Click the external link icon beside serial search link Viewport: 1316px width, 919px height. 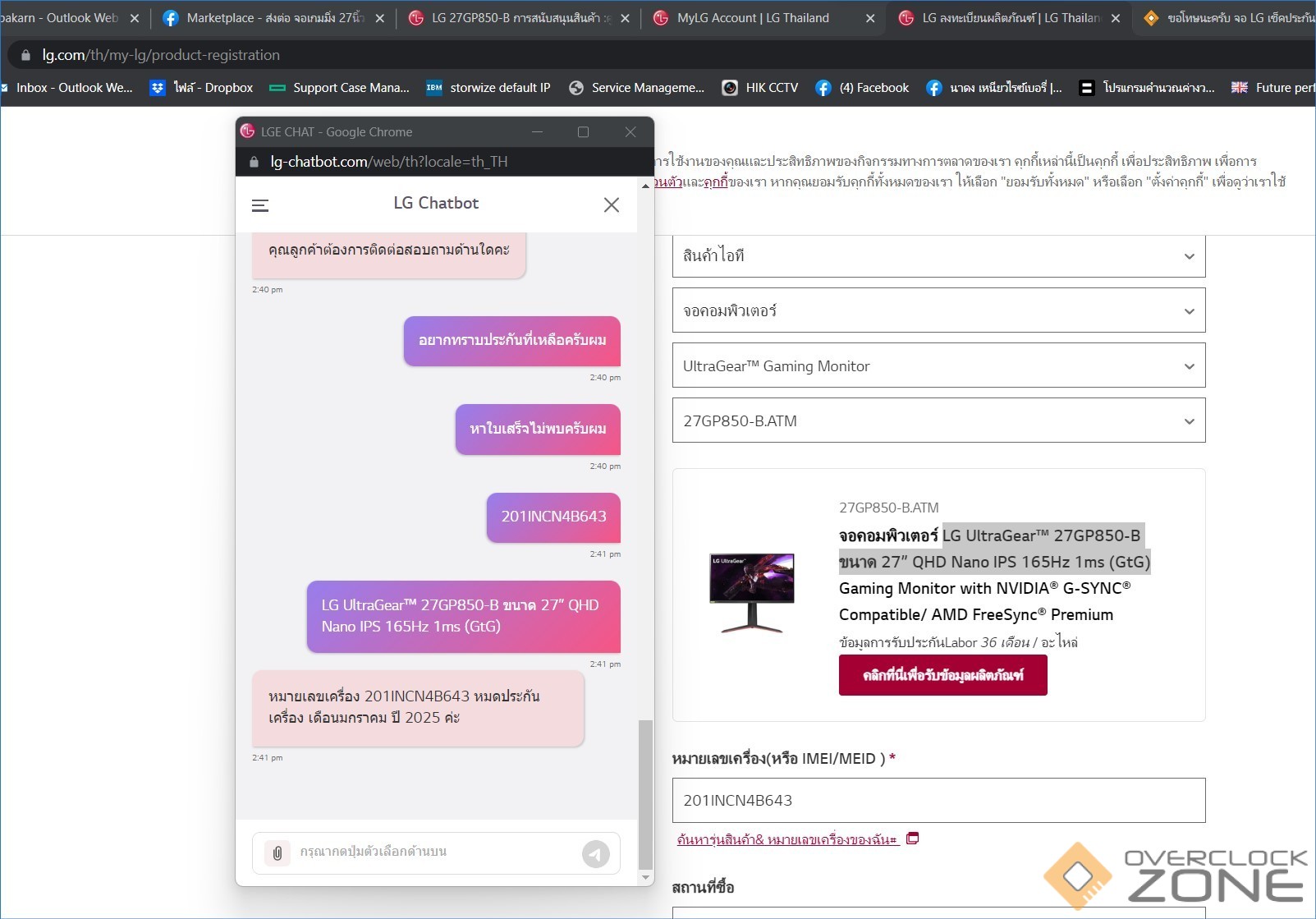click(912, 839)
